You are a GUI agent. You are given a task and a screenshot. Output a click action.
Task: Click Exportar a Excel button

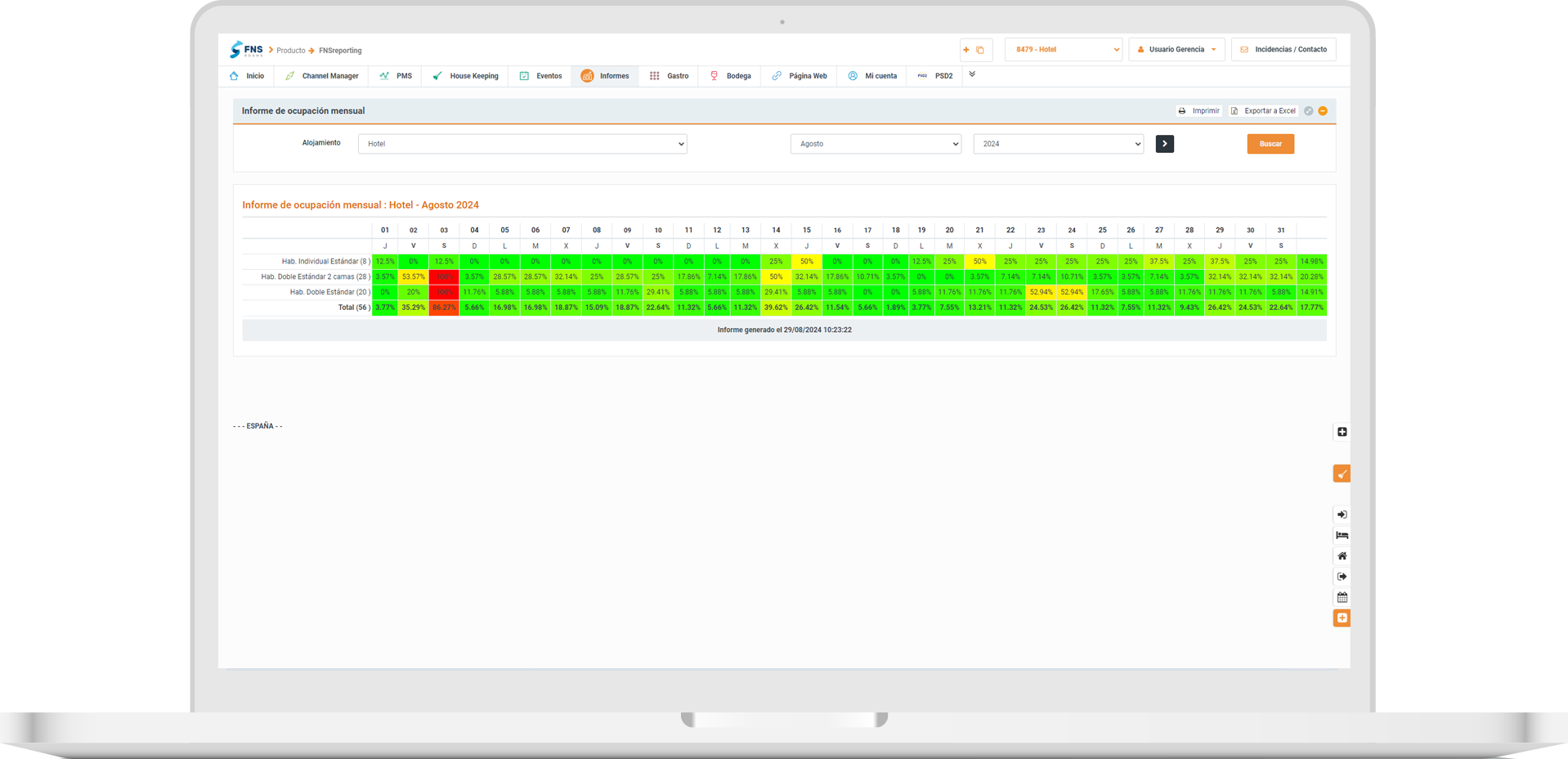coord(1263,111)
